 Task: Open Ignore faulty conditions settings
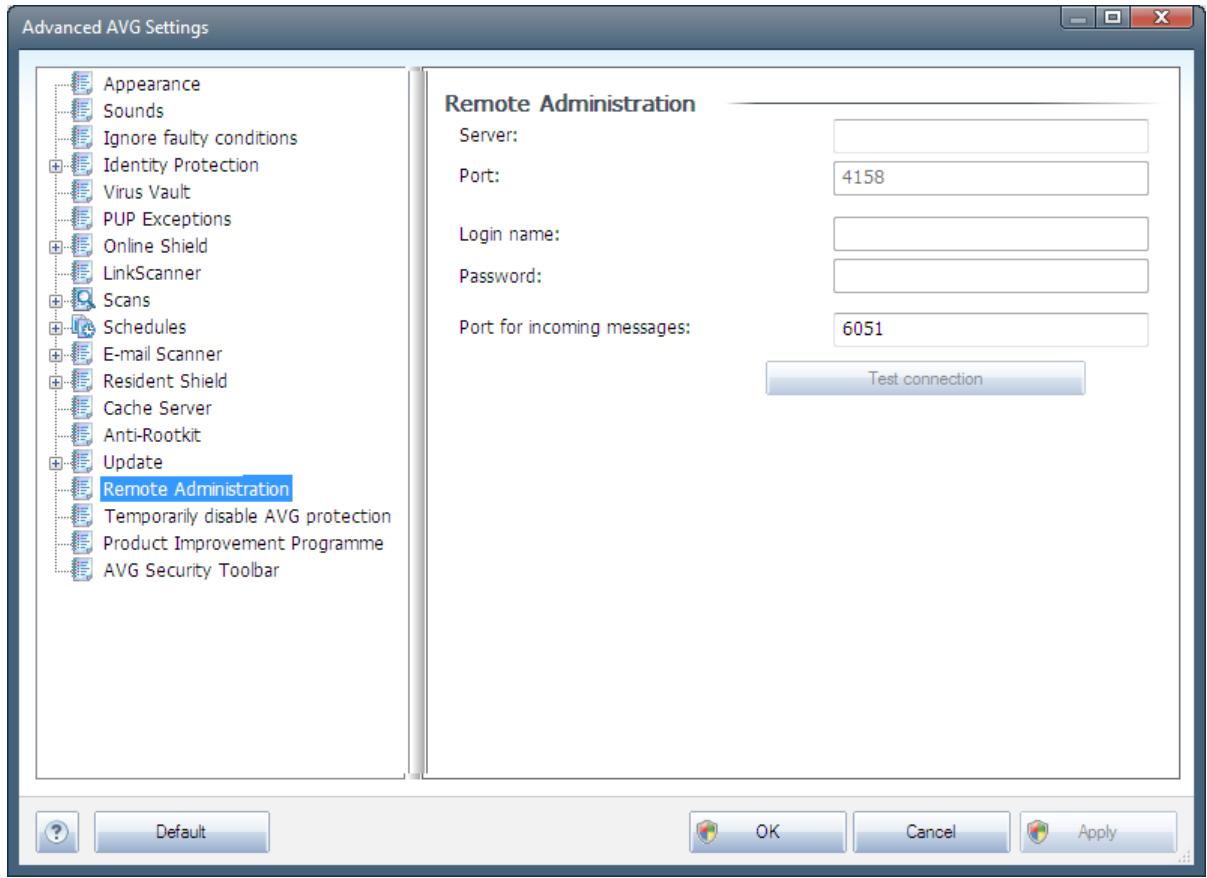tap(200, 138)
